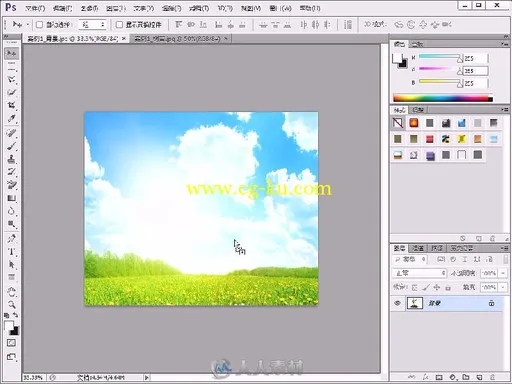Image resolution: width=512 pixels, height=384 pixels.
Task: Open the Layer menu
Action: coord(116,8)
